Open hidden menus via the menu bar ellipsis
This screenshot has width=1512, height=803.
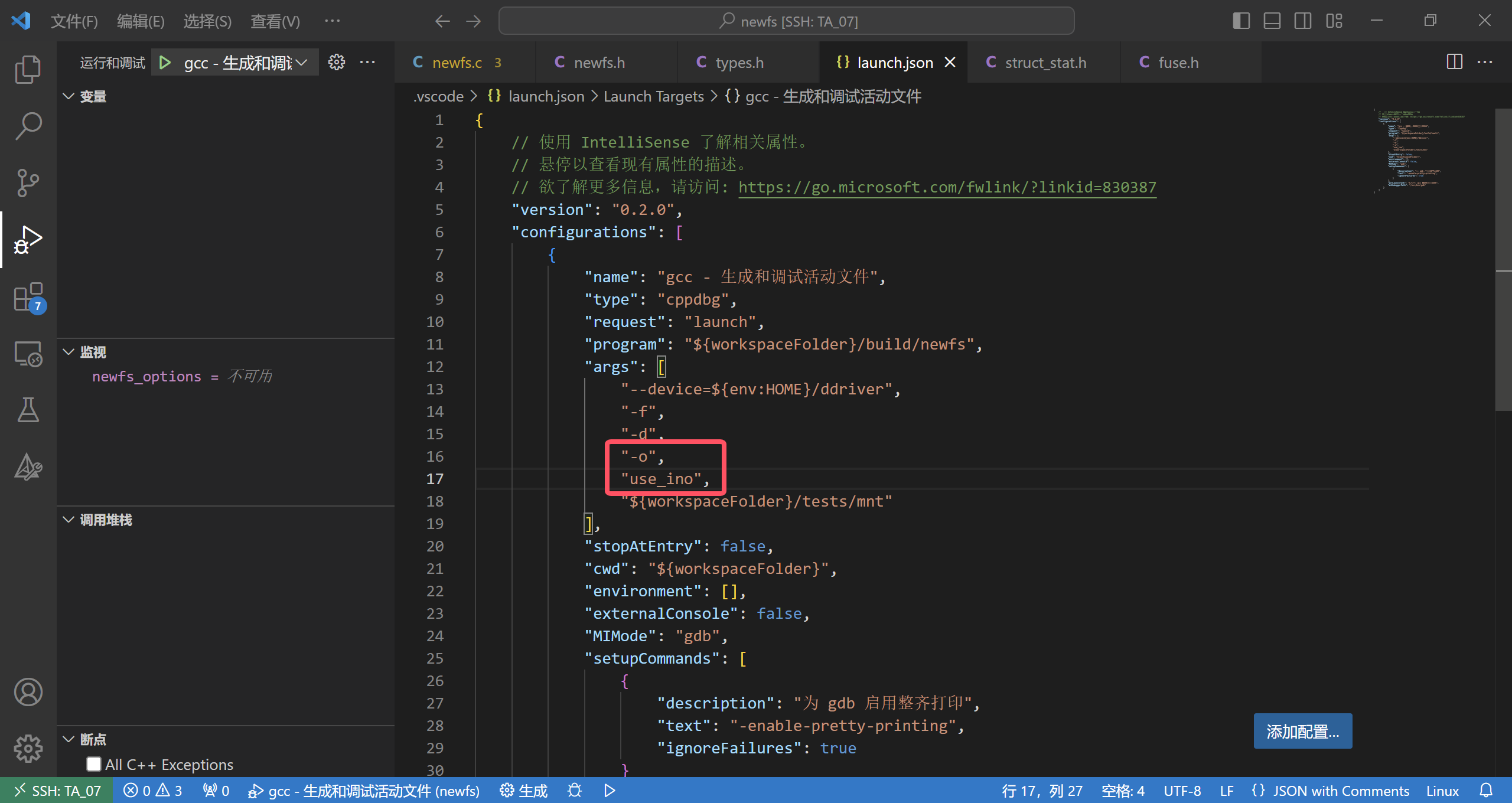(x=333, y=21)
